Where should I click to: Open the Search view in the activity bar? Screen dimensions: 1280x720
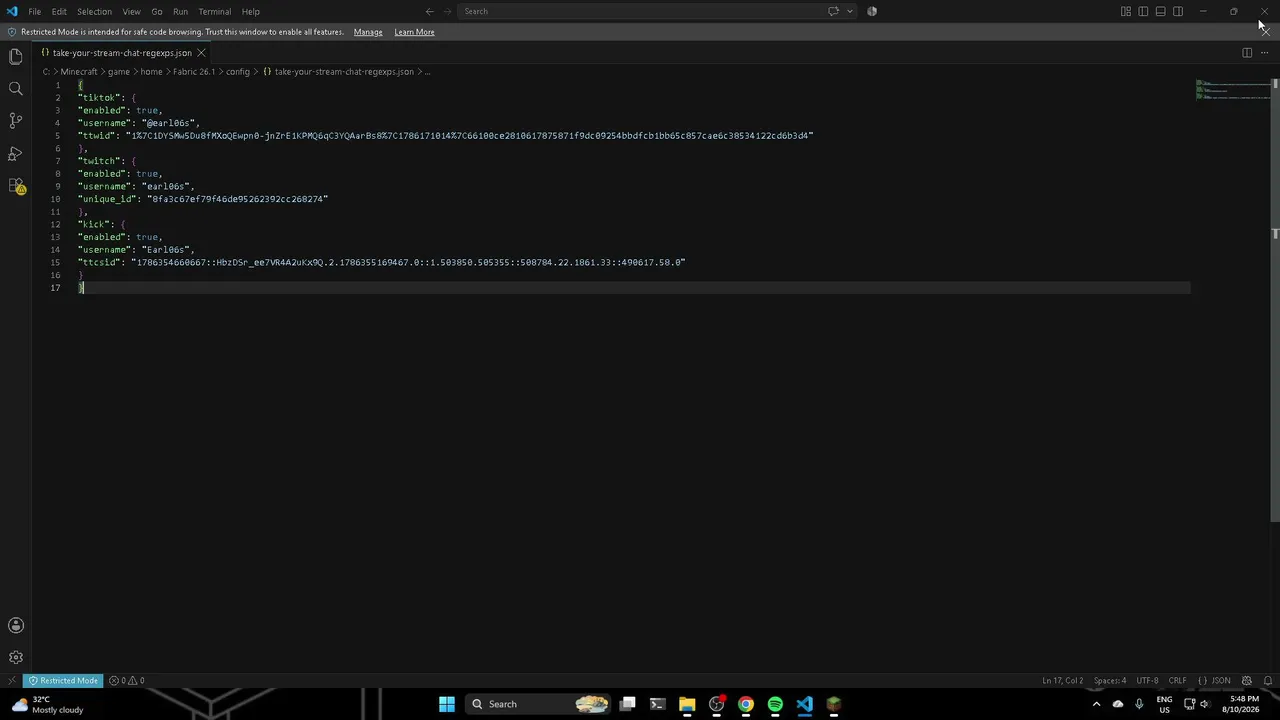[x=16, y=89]
